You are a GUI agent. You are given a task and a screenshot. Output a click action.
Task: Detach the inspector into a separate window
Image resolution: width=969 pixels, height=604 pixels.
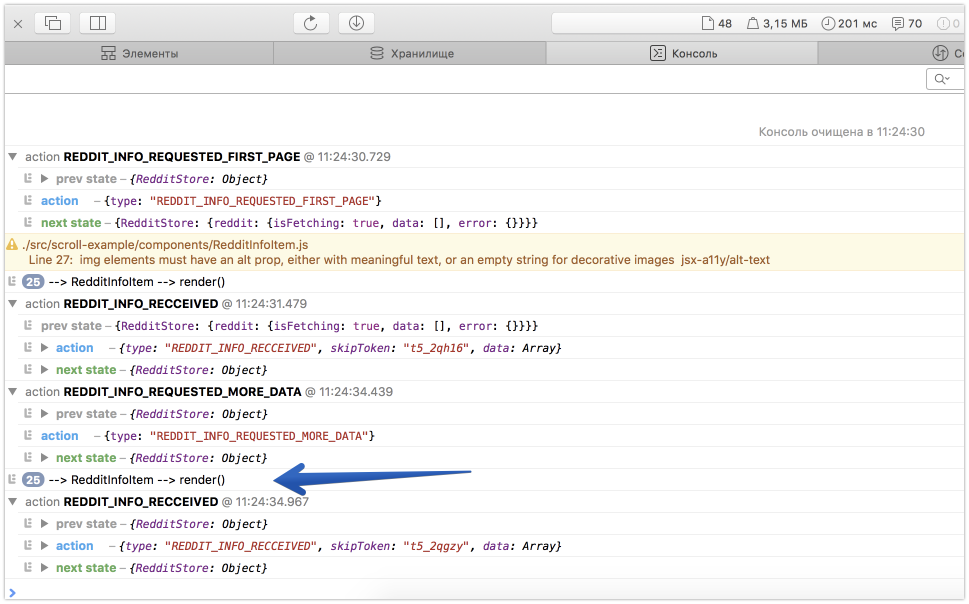pyautogui.click(x=53, y=23)
